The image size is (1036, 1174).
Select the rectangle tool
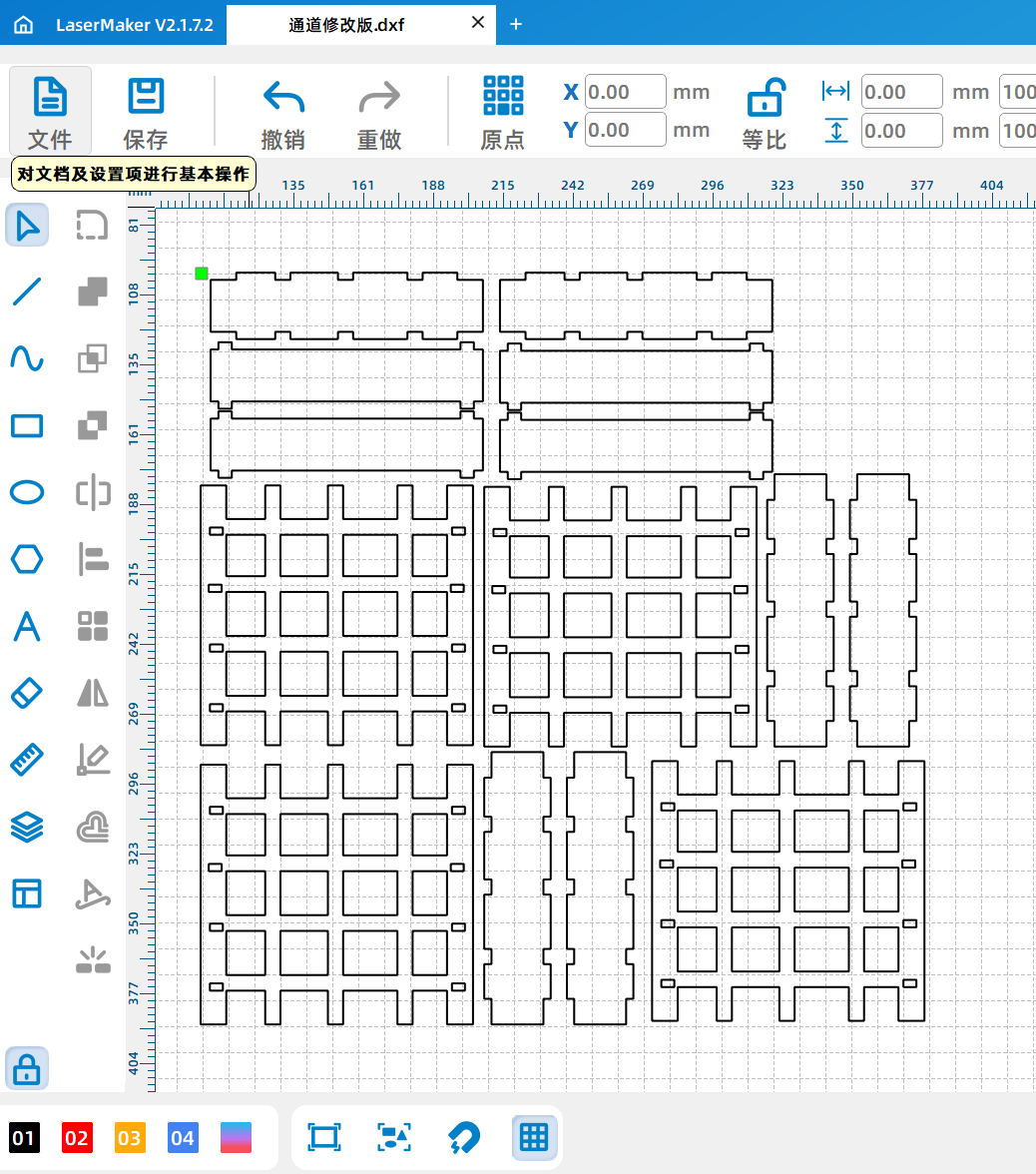point(27,425)
